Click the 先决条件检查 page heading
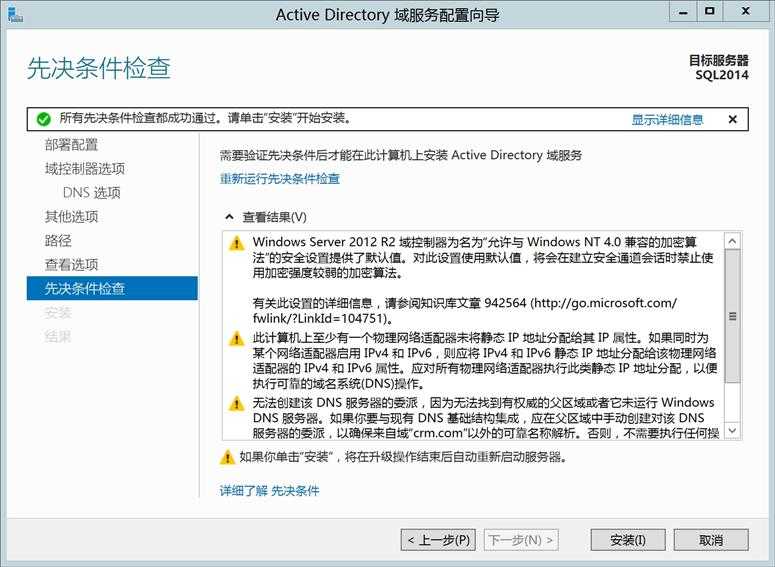The image size is (775, 567). tap(99, 68)
